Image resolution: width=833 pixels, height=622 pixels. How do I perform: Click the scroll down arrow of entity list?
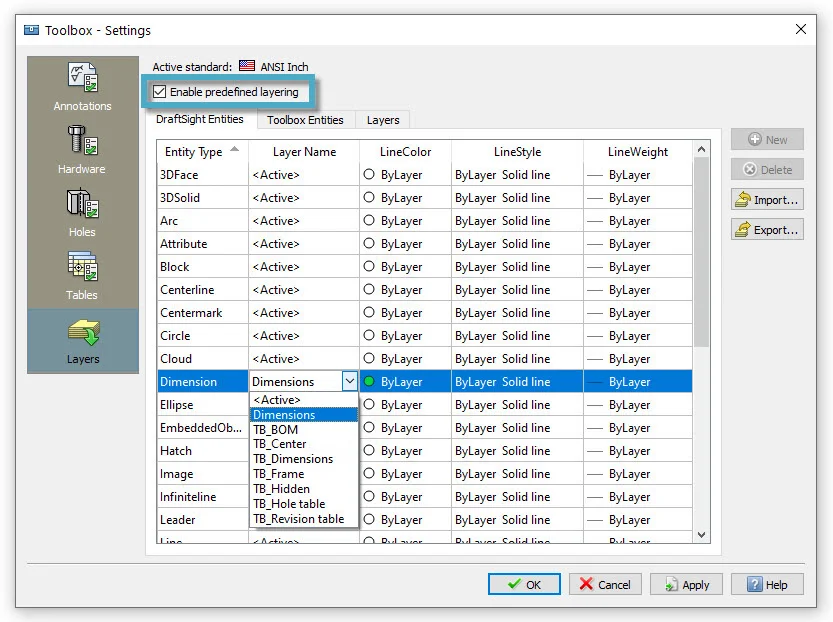coord(701,536)
